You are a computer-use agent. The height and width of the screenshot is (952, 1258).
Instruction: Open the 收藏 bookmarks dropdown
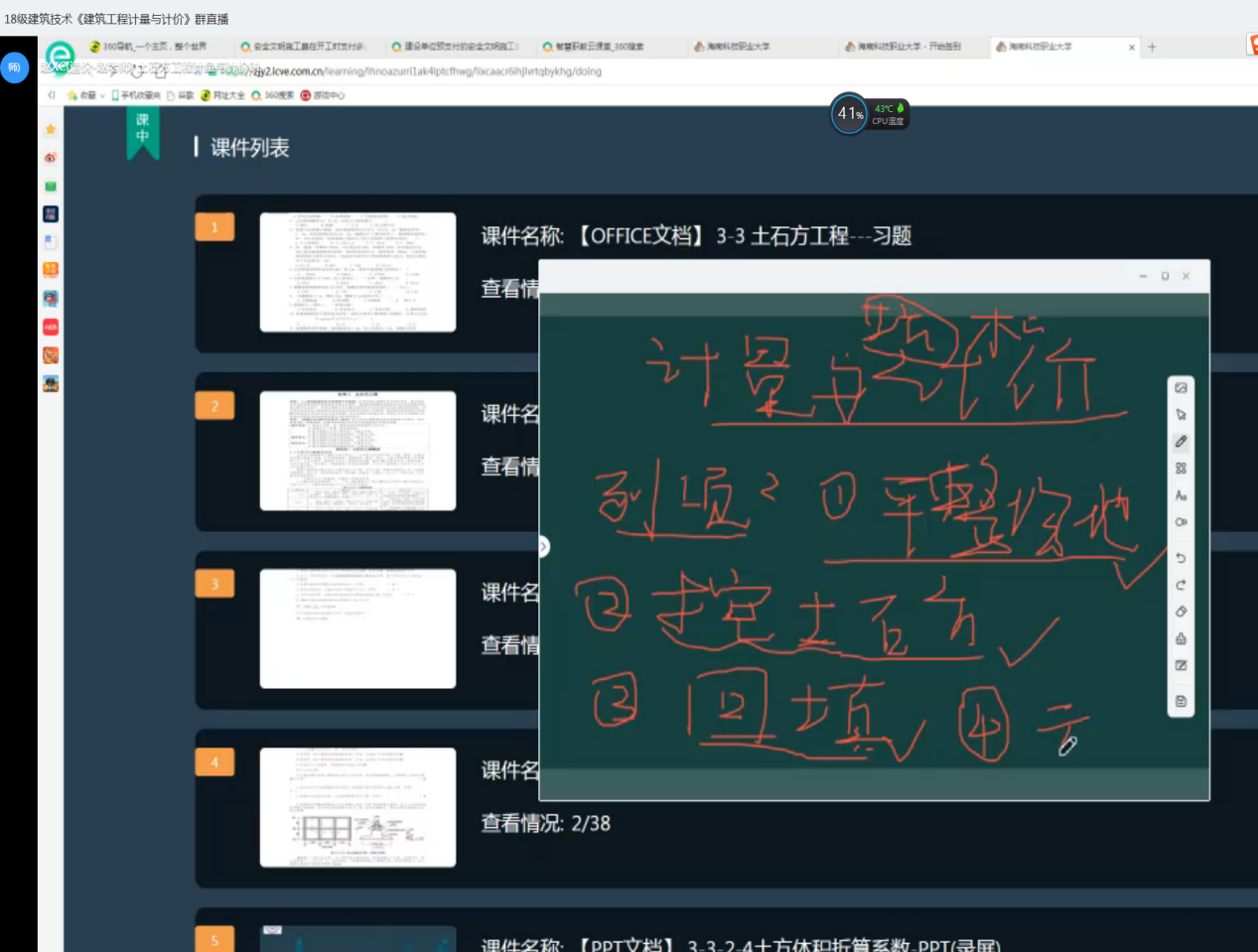tap(86, 95)
